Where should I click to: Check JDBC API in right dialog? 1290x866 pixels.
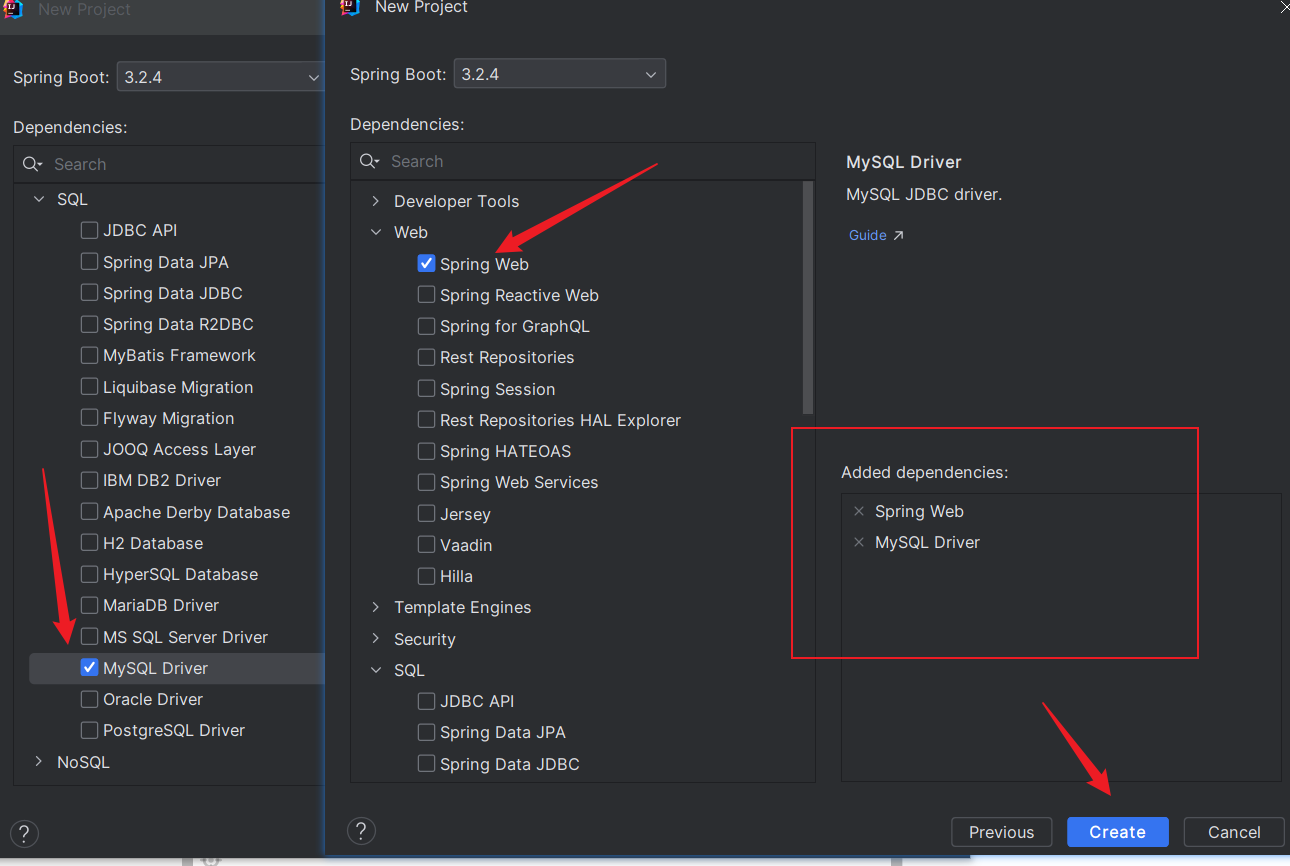(426, 701)
